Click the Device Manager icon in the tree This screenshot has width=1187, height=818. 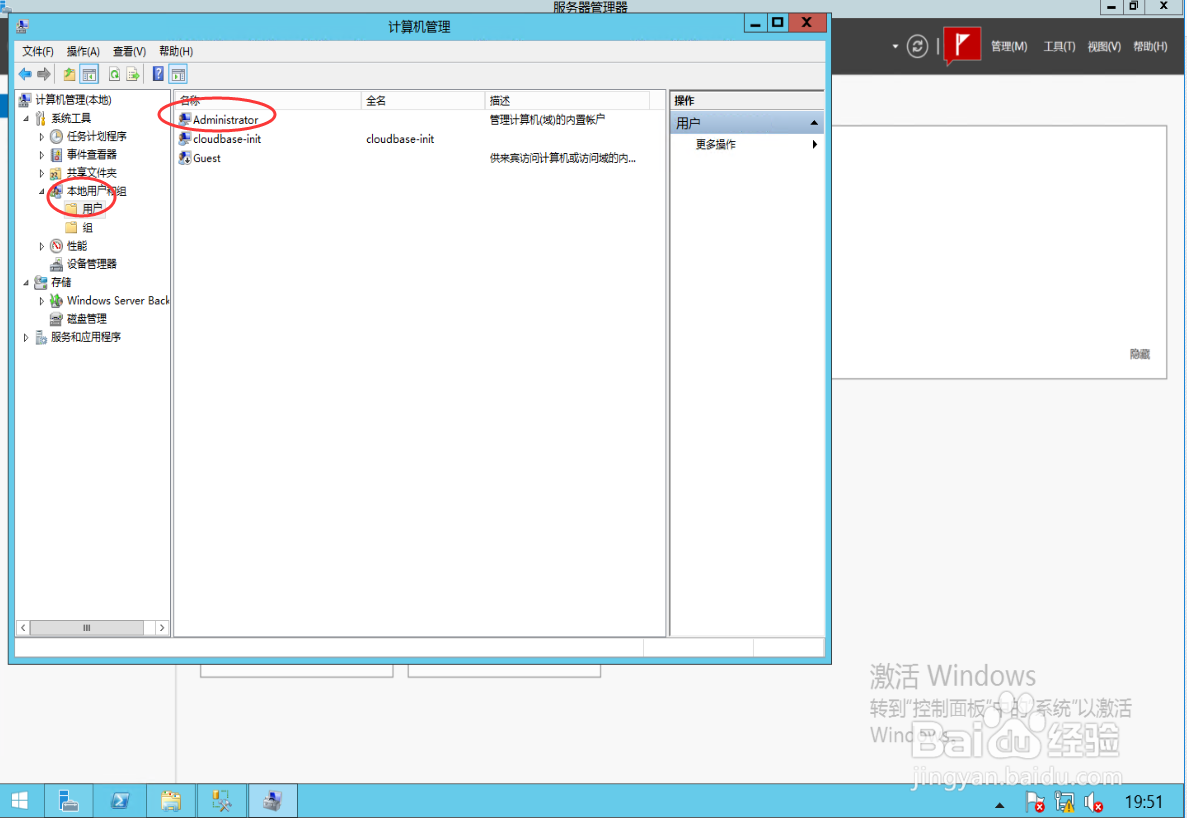[57, 264]
